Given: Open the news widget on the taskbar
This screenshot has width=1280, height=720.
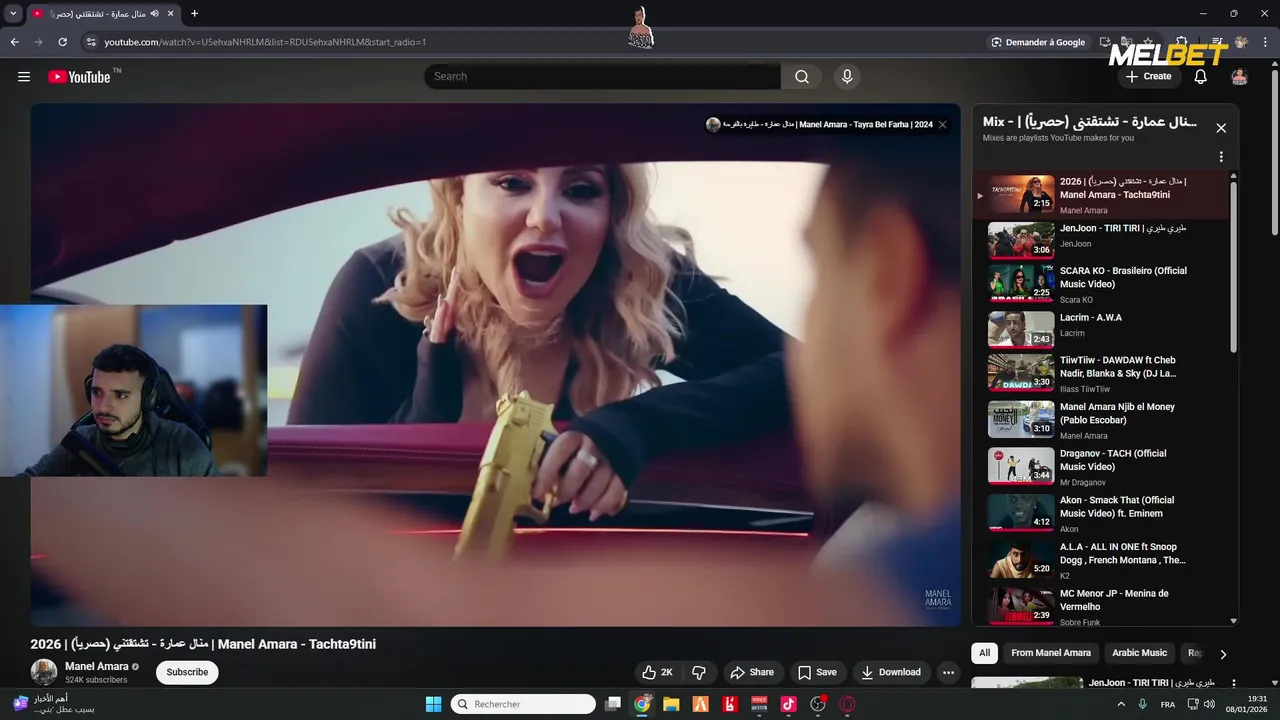Looking at the screenshot, I should click(55, 704).
